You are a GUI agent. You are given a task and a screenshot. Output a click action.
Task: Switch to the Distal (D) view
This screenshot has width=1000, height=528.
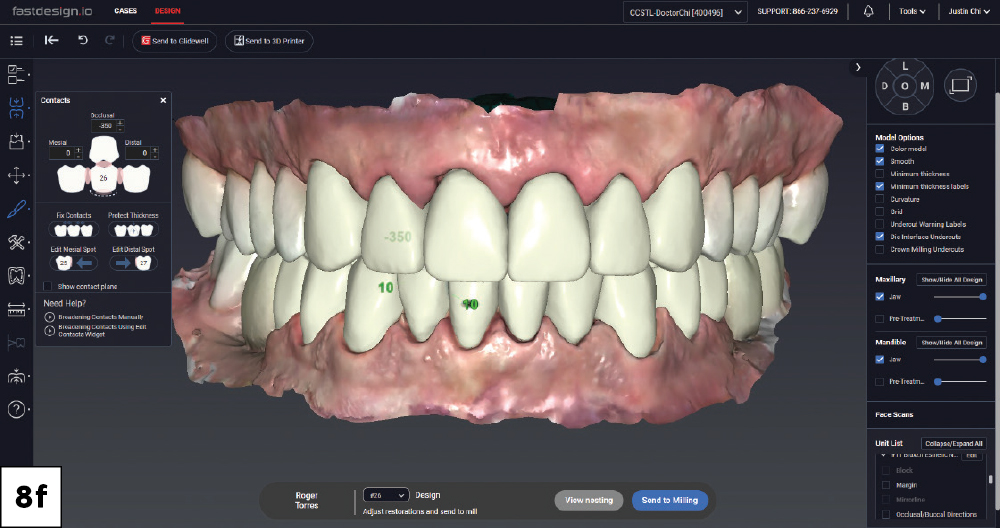coord(885,86)
